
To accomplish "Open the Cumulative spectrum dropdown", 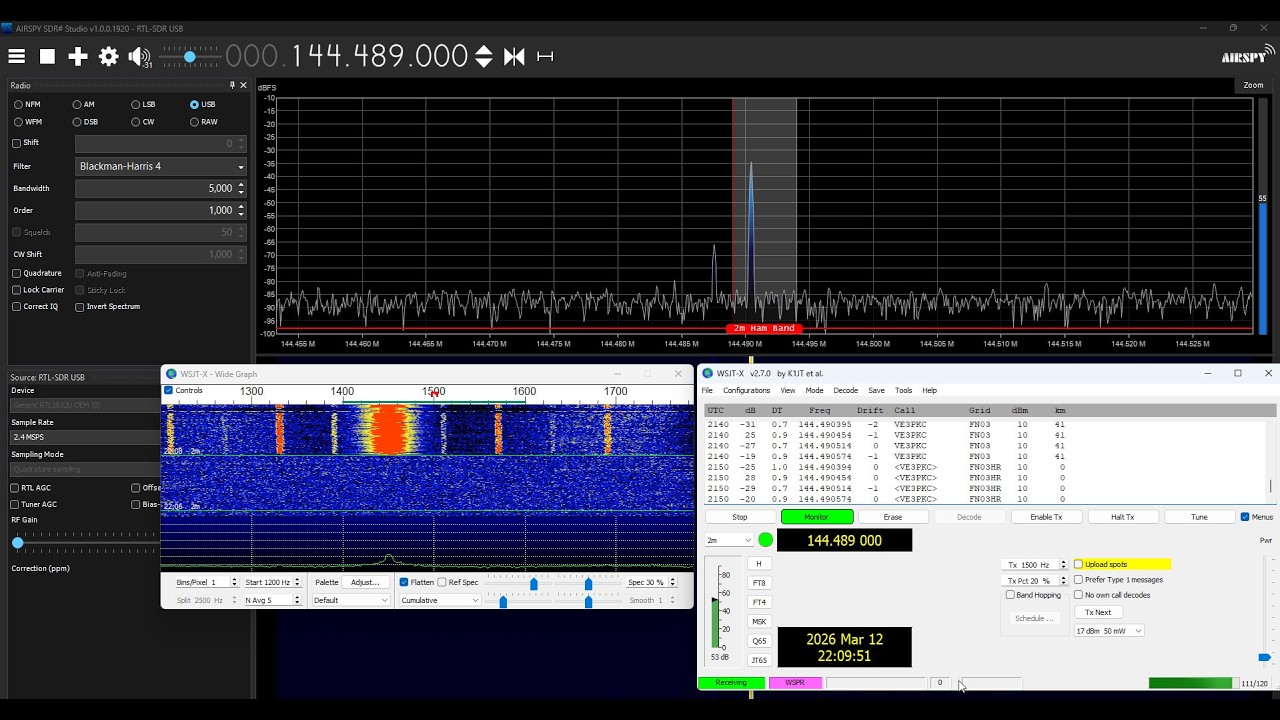I will click(440, 600).
